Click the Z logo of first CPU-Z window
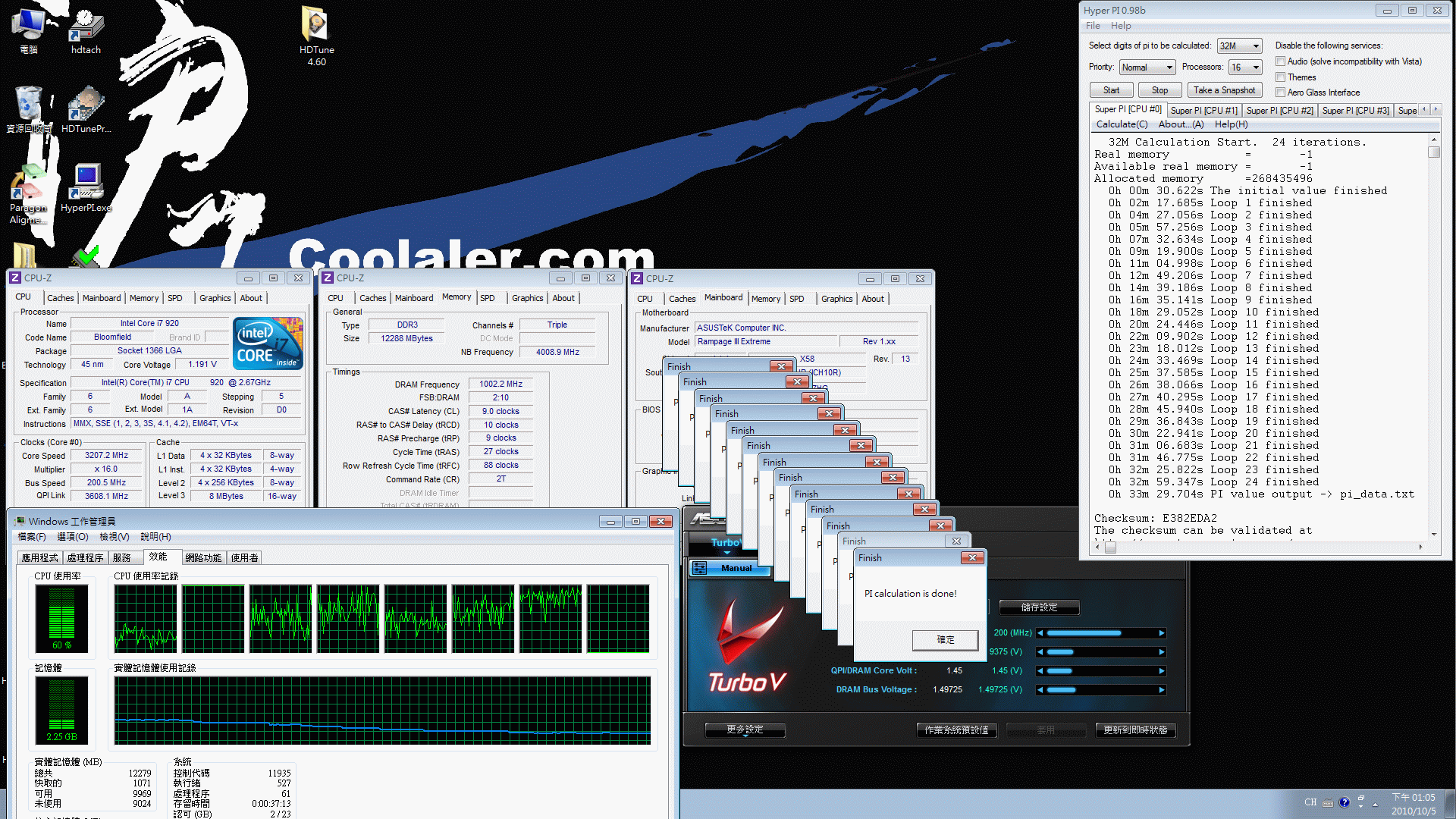The height and width of the screenshot is (819, 1456). 15,278
